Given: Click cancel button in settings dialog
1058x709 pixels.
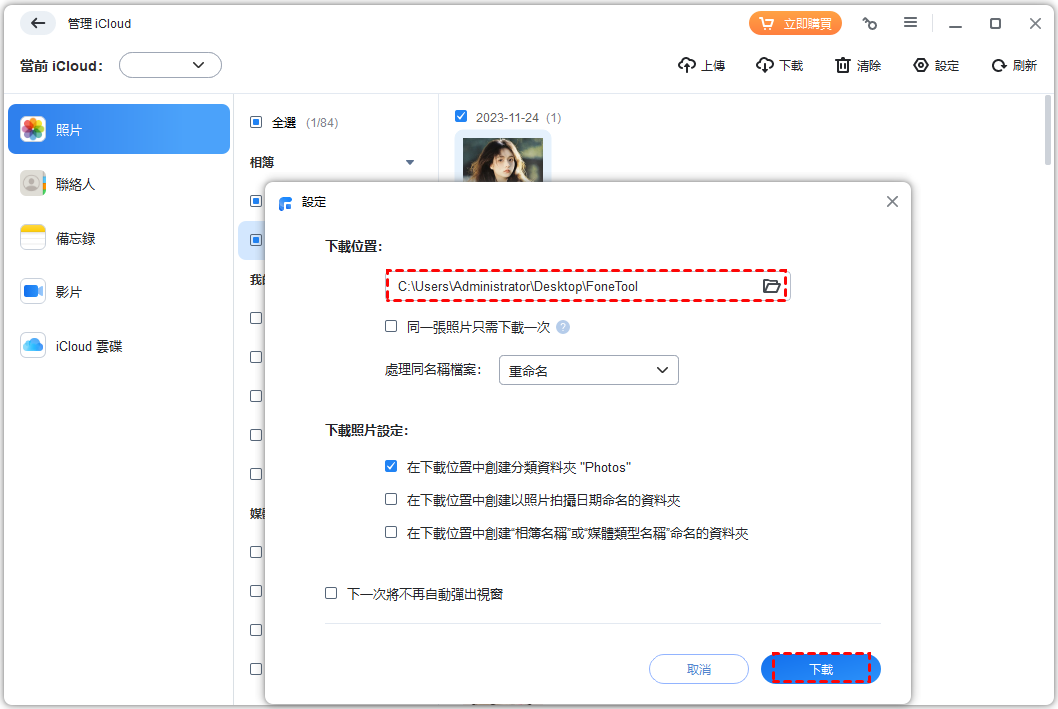Looking at the screenshot, I should (x=698, y=669).
